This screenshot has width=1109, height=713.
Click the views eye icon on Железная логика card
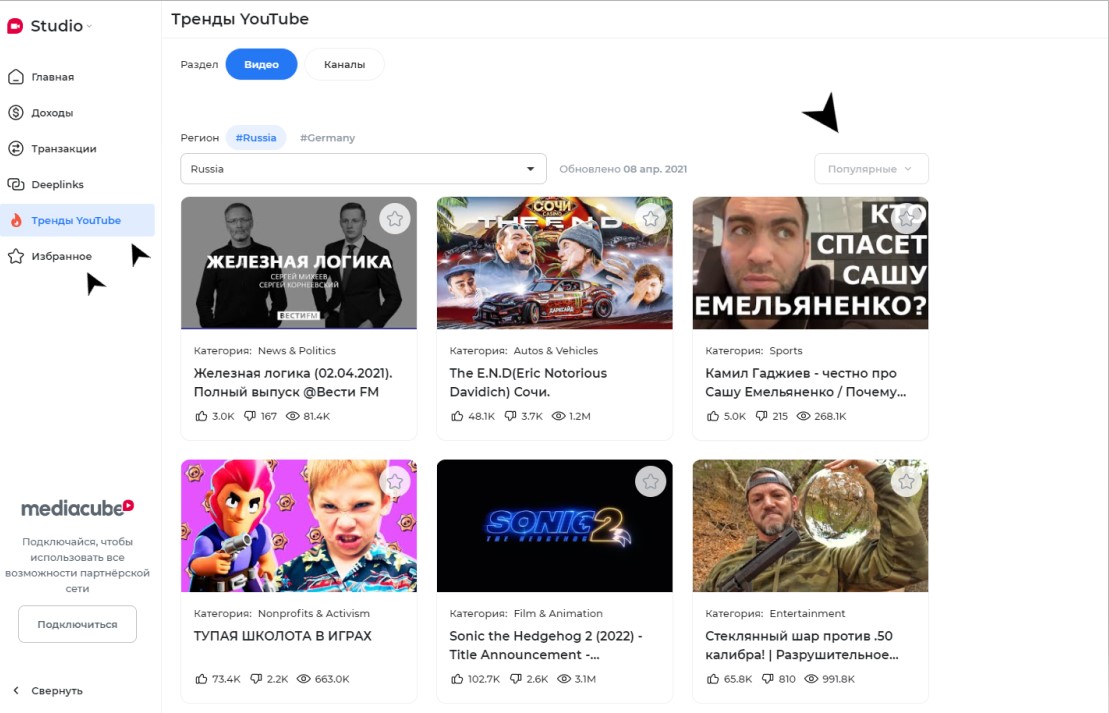[293, 416]
